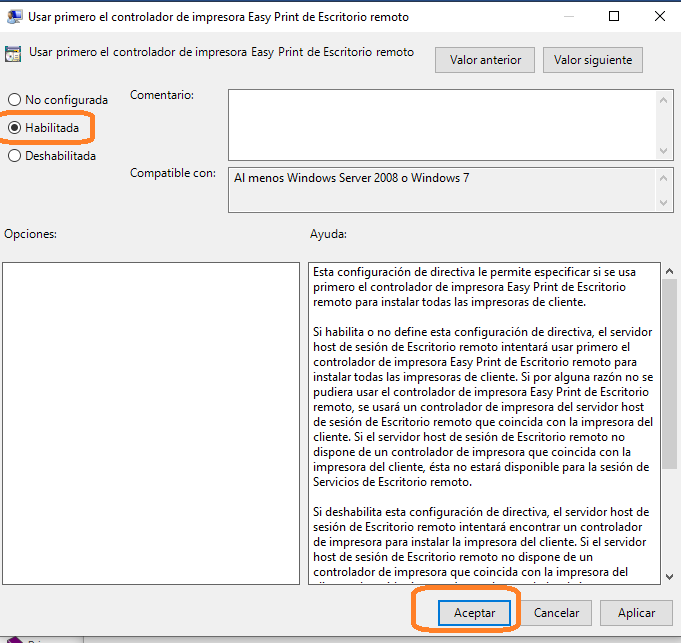Maximize the policy dialog window
Screen dimensions: 681x643
coord(614,16)
